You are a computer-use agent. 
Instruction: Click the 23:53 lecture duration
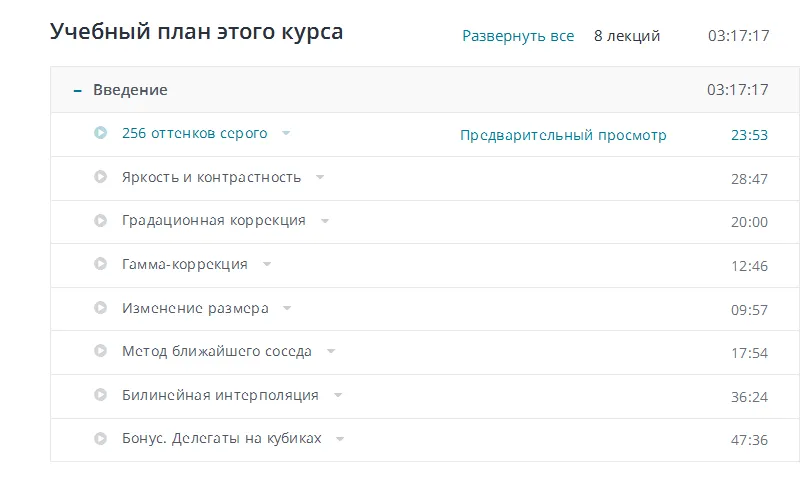click(749, 135)
